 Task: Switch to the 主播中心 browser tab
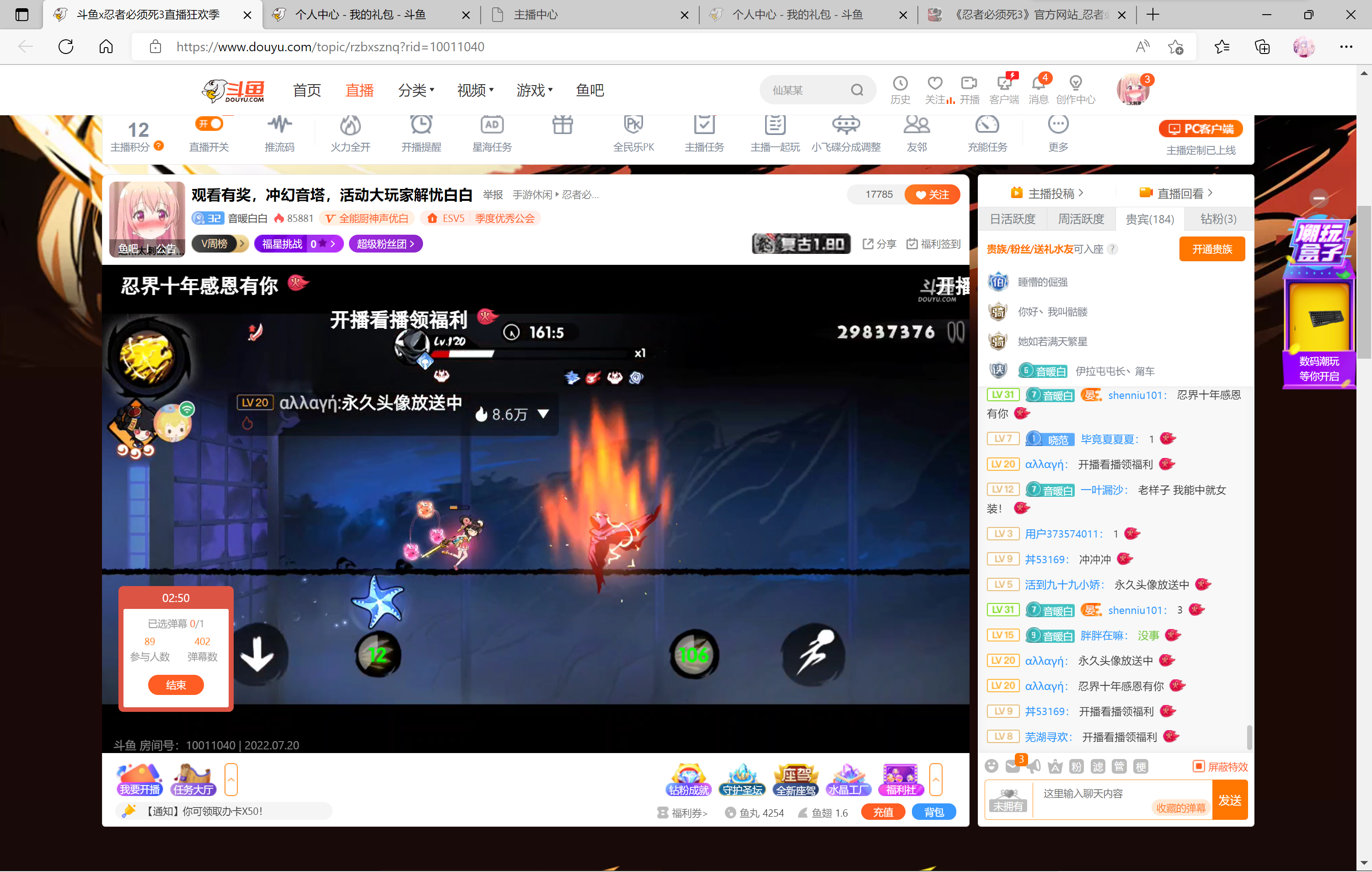590,15
